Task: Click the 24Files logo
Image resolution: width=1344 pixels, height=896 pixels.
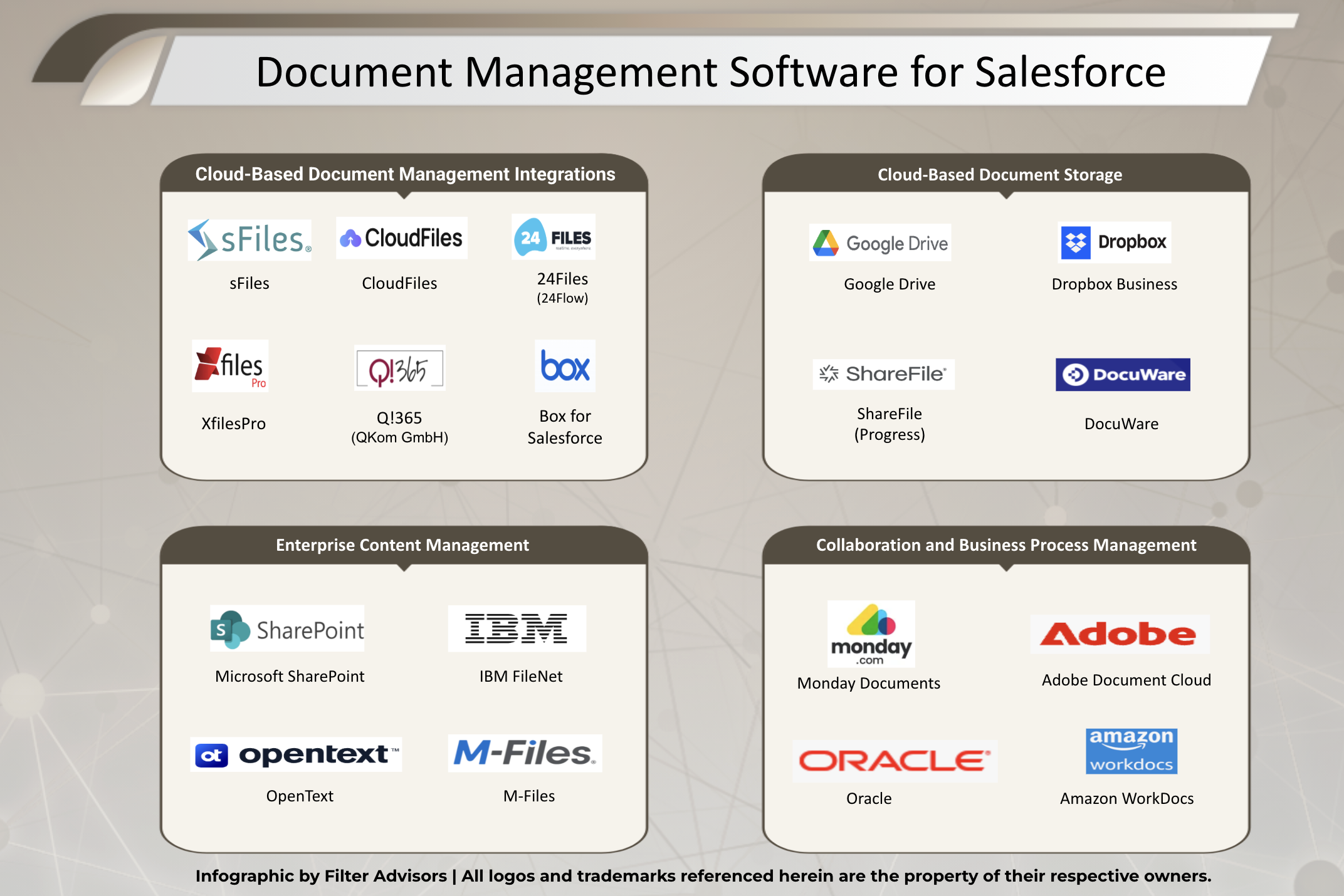Action: [554, 237]
